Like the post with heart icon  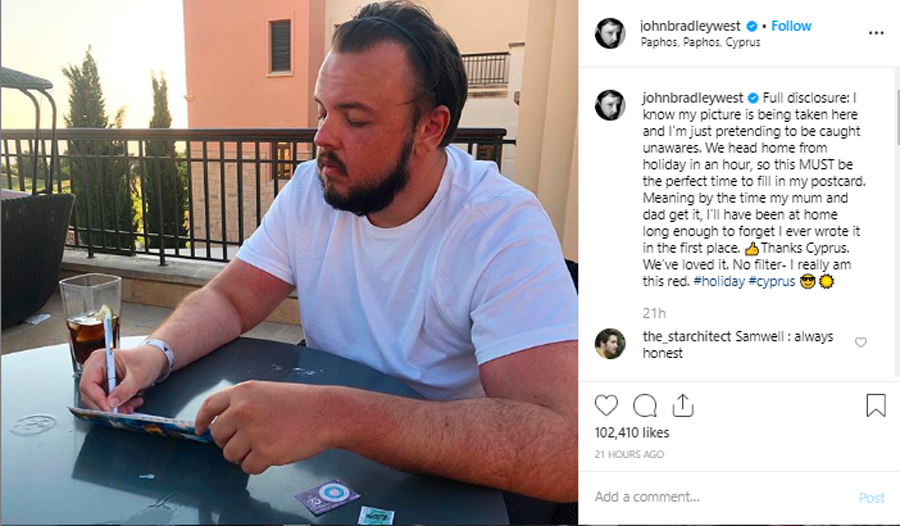point(606,405)
